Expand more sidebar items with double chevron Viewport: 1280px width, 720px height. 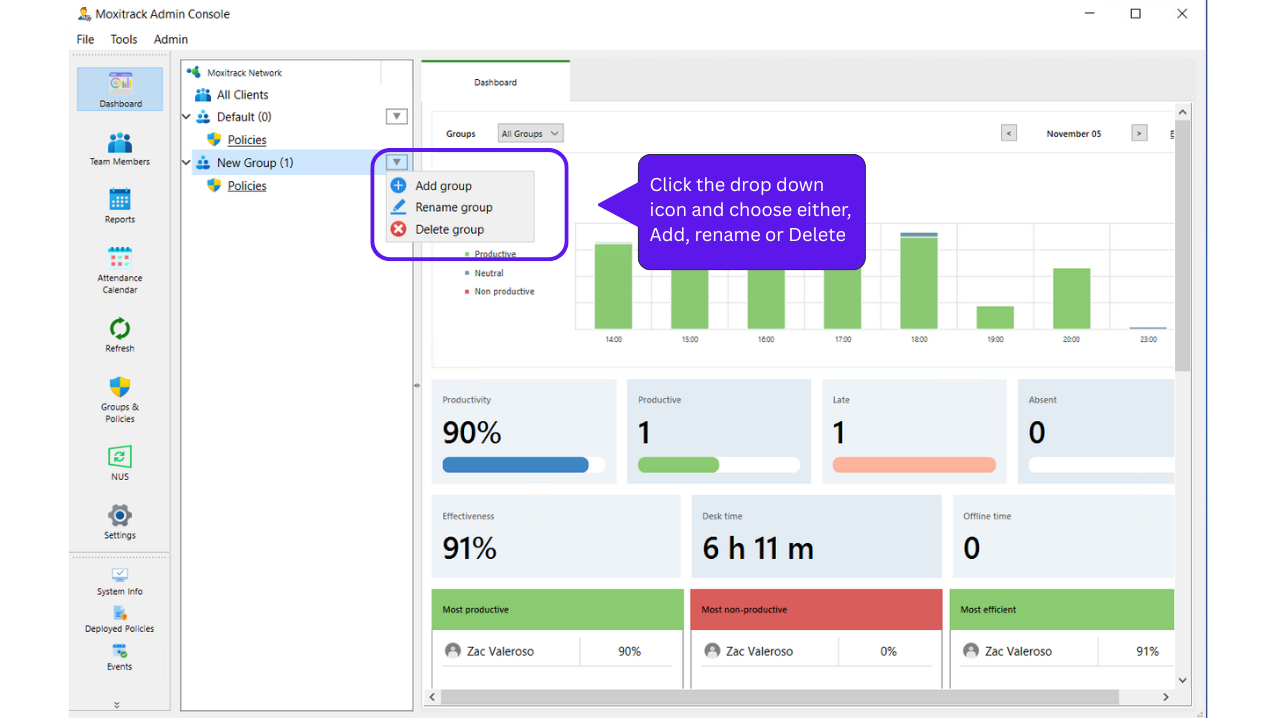(x=117, y=704)
